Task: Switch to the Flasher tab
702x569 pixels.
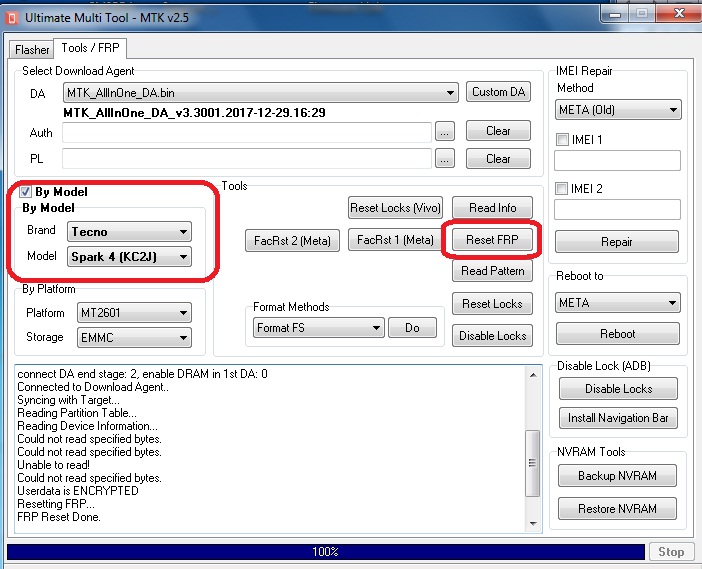Action: pyautogui.click(x=32, y=49)
